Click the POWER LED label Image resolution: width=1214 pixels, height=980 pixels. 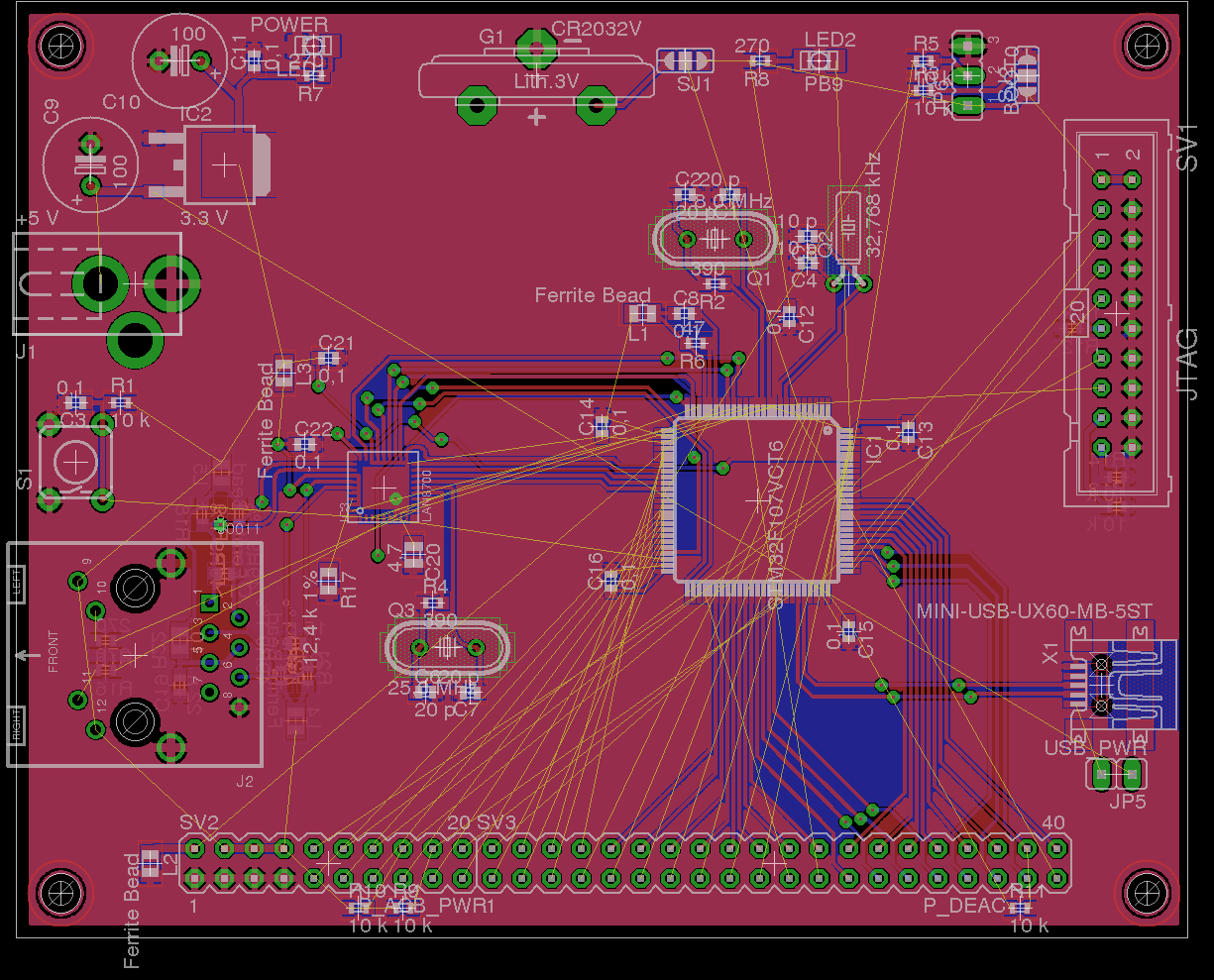[x=288, y=25]
